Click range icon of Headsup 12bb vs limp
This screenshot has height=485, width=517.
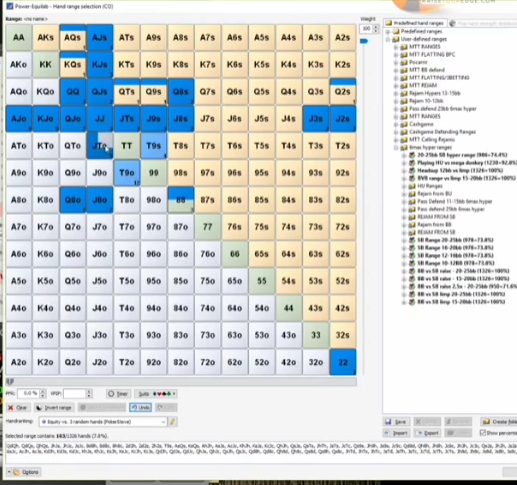coord(412,170)
